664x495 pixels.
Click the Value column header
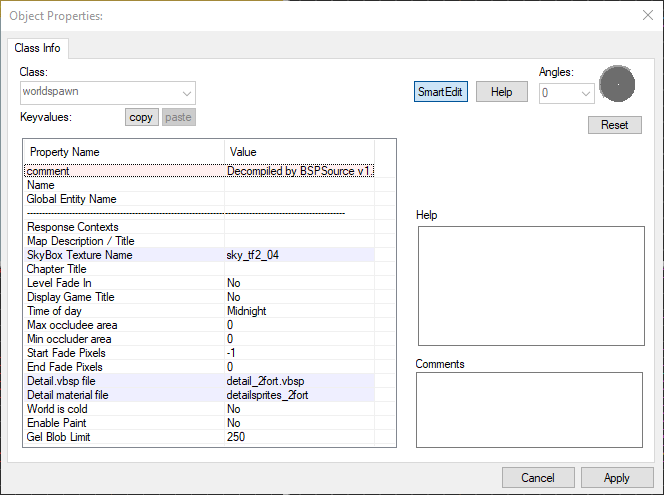[x=299, y=152]
